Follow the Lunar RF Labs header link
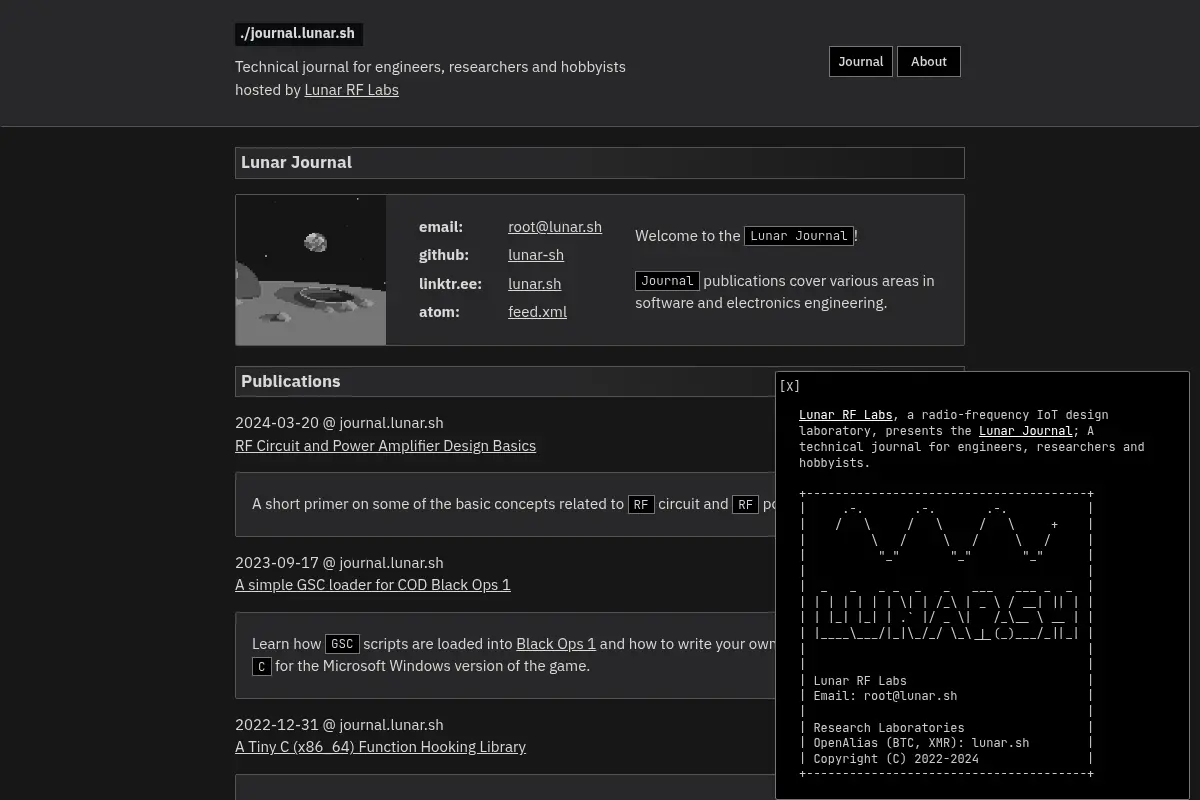1200x800 pixels. coord(351,90)
